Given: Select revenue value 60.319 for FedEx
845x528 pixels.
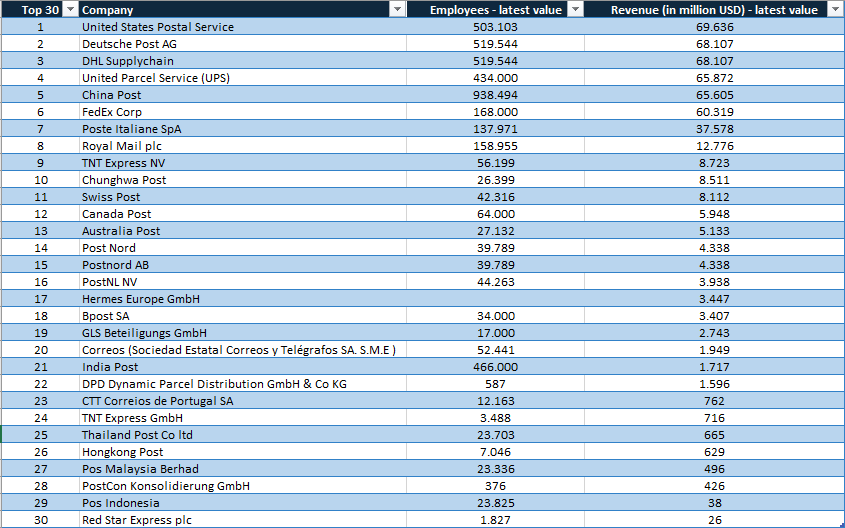Looking at the screenshot, I should [x=714, y=112].
